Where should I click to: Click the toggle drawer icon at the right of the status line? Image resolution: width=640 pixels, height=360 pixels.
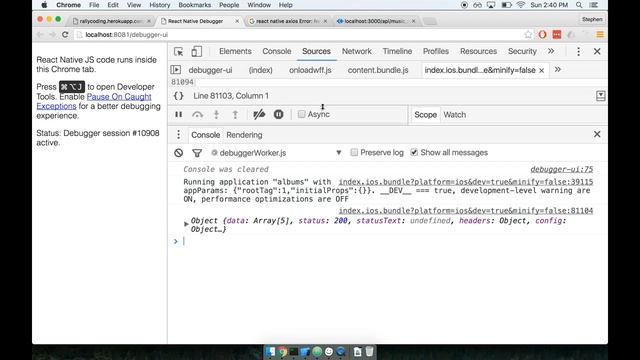(600, 96)
